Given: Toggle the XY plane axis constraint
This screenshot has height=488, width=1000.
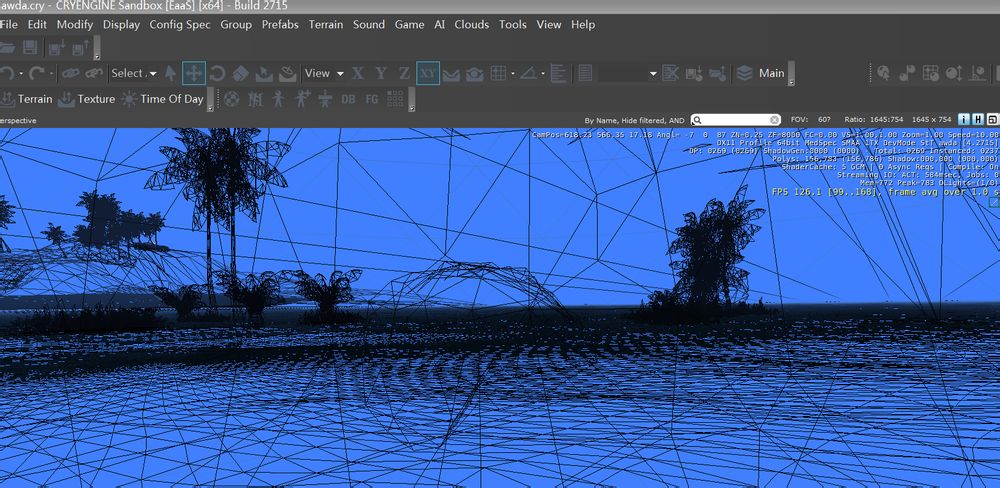Looking at the screenshot, I should (428, 73).
